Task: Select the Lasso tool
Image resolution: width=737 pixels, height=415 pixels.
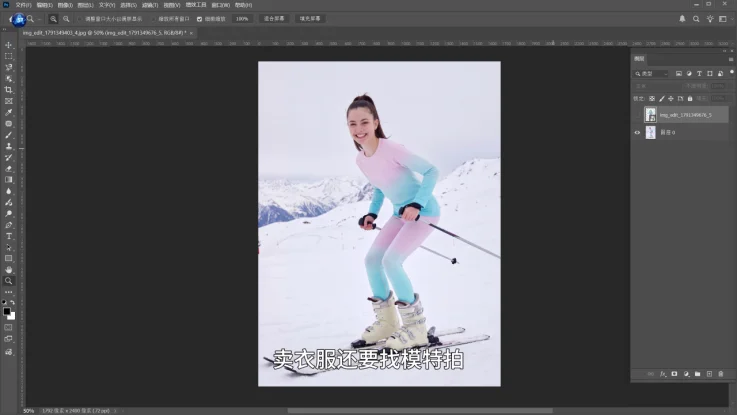Action: pos(8,67)
